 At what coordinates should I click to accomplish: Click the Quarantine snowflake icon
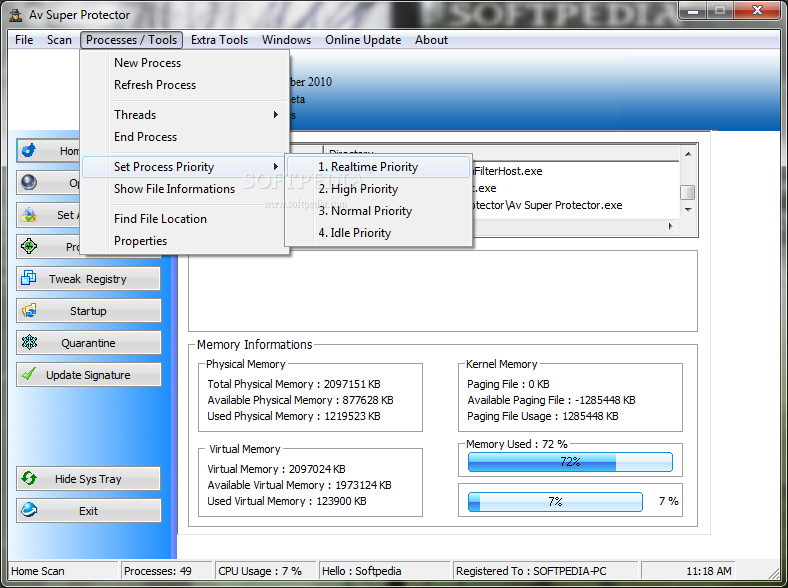click(29, 342)
